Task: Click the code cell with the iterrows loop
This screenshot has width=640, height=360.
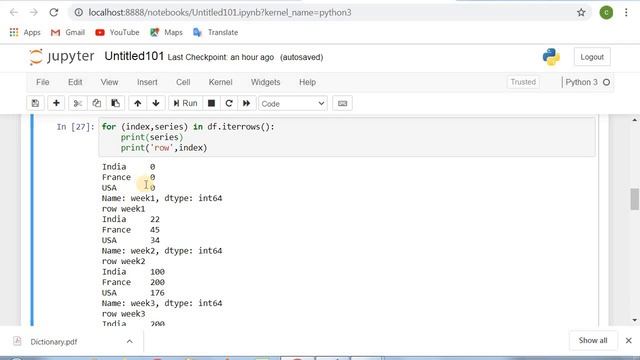Action: (x=347, y=137)
